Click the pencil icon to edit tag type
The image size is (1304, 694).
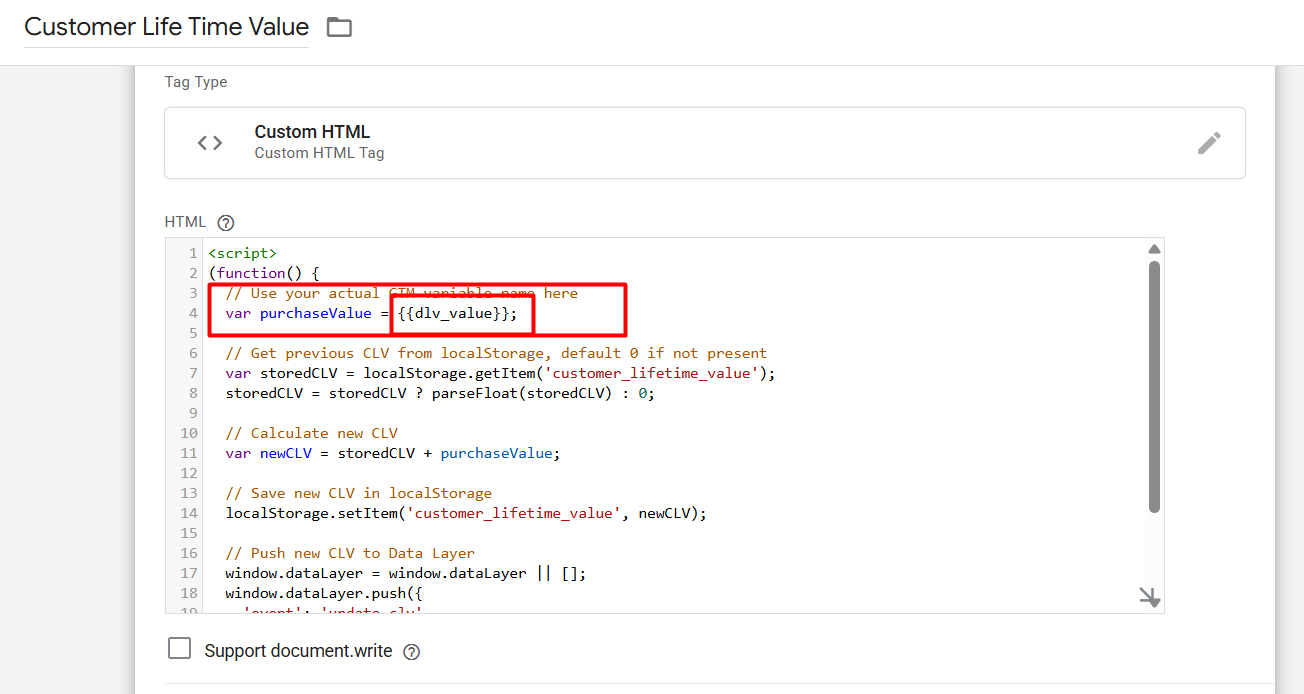point(1209,143)
